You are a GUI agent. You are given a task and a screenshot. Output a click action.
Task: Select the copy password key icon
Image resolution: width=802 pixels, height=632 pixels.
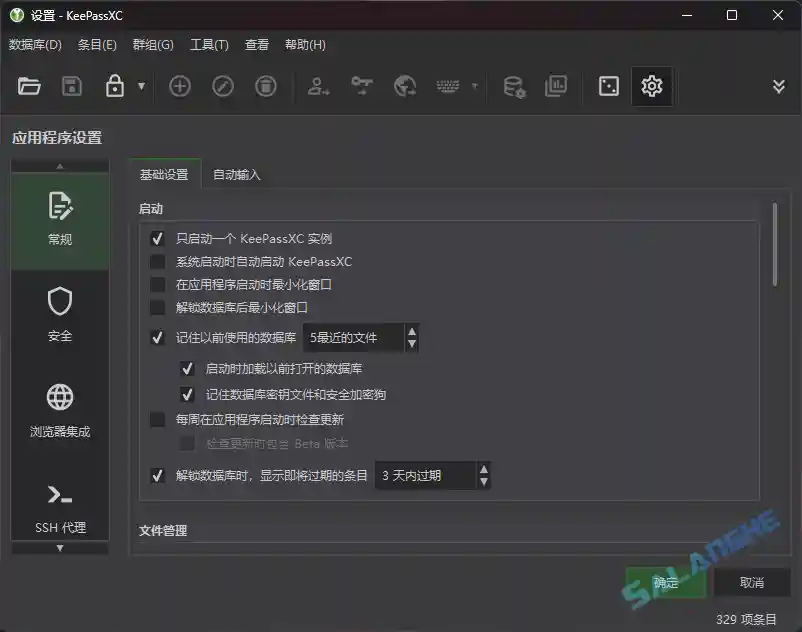(x=361, y=86)
